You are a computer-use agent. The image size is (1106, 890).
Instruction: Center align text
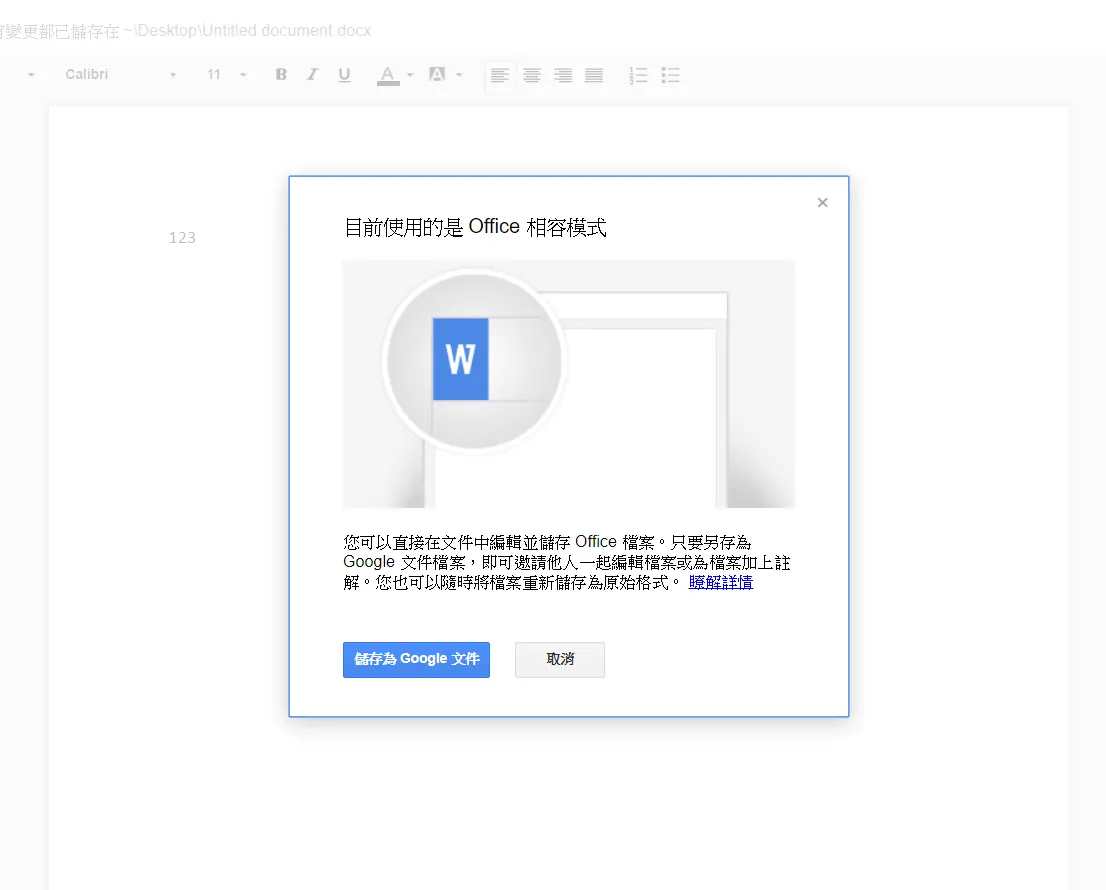pyautogui.click(x=532, y=75)
